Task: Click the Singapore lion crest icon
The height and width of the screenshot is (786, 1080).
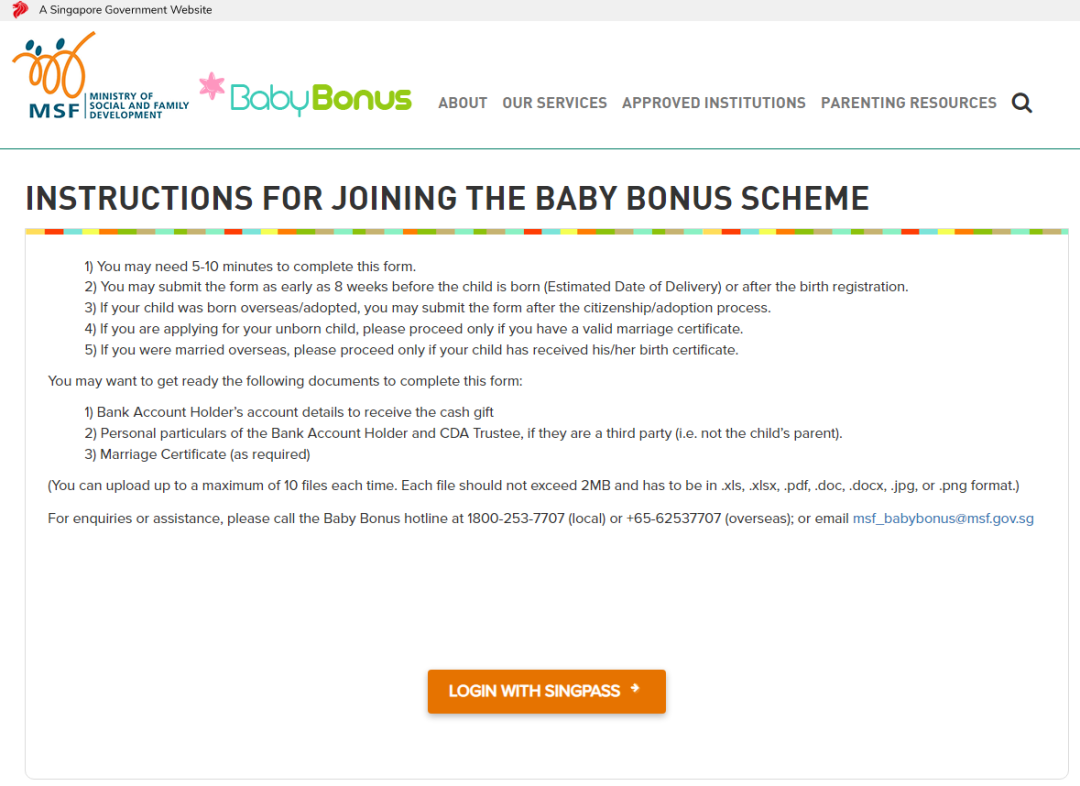Action: 20,10
